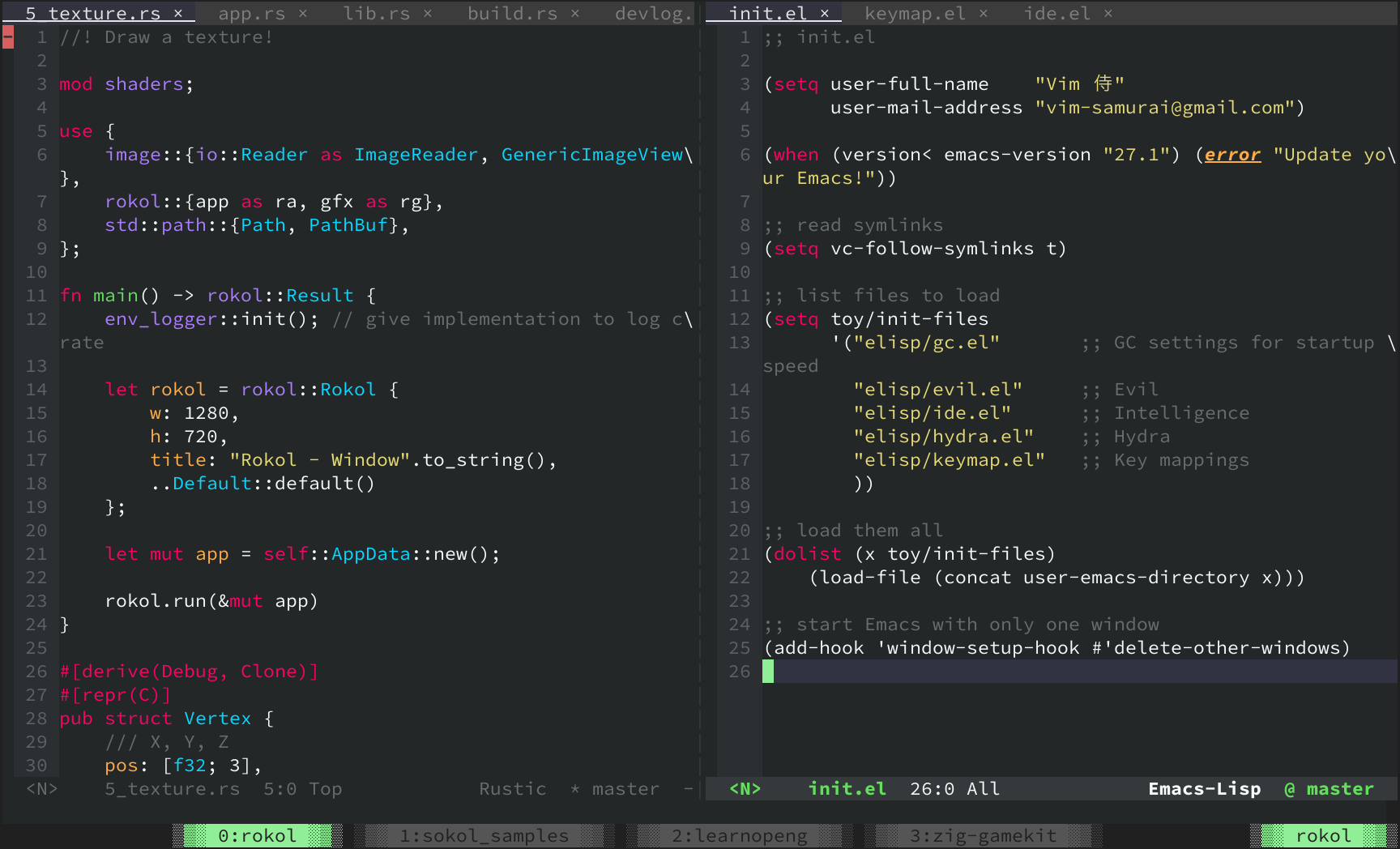Click the red diff sign beside line 1

(x=7, y=36)
